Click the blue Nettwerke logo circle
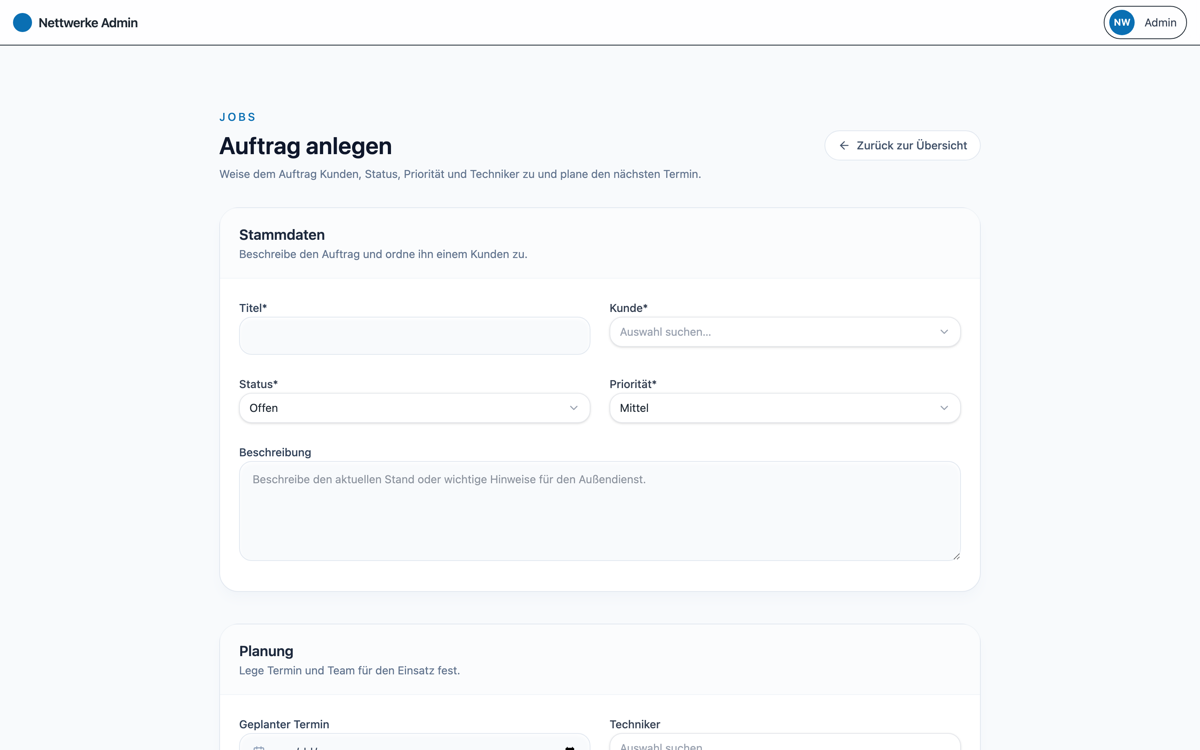The image size is (1200, 750). [22, 22]
